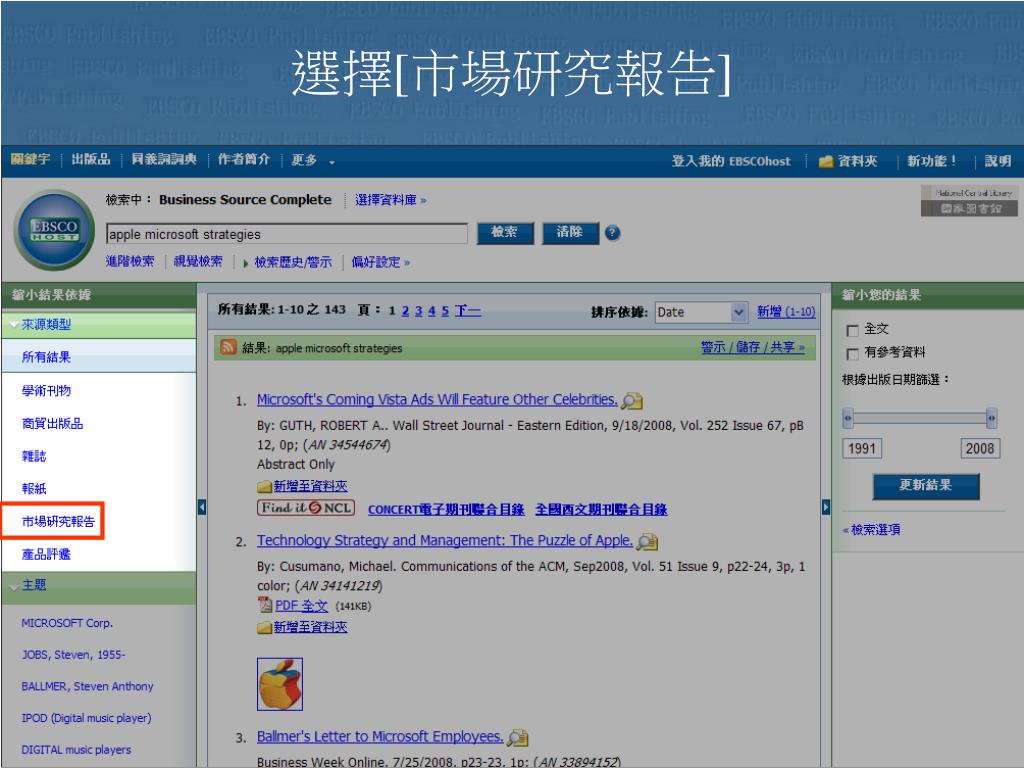Select the 作者簡介 tab

244,159
